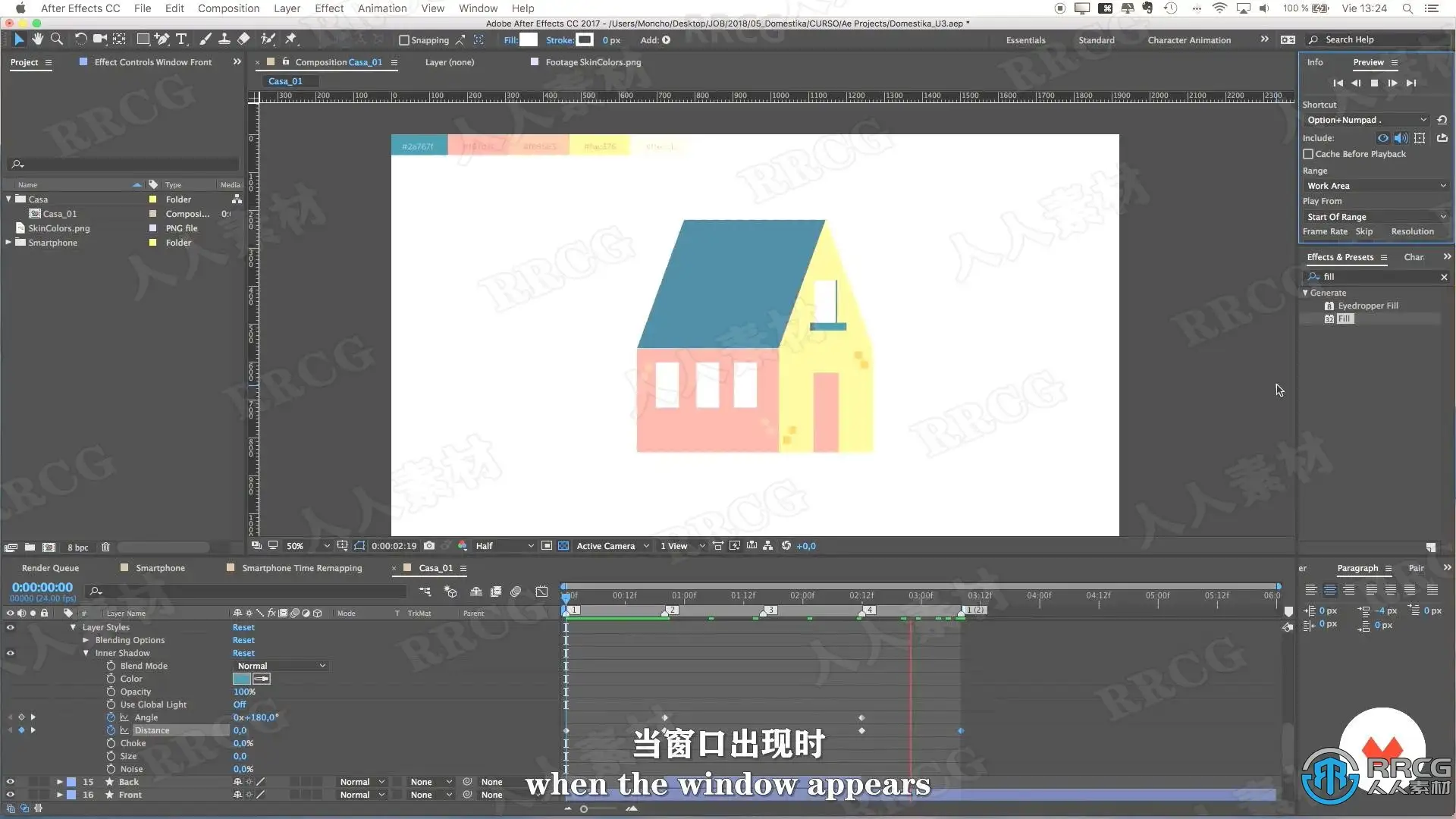Expand the Smartphone folder in Project
1456x819 pixels.
pos(8,243)
